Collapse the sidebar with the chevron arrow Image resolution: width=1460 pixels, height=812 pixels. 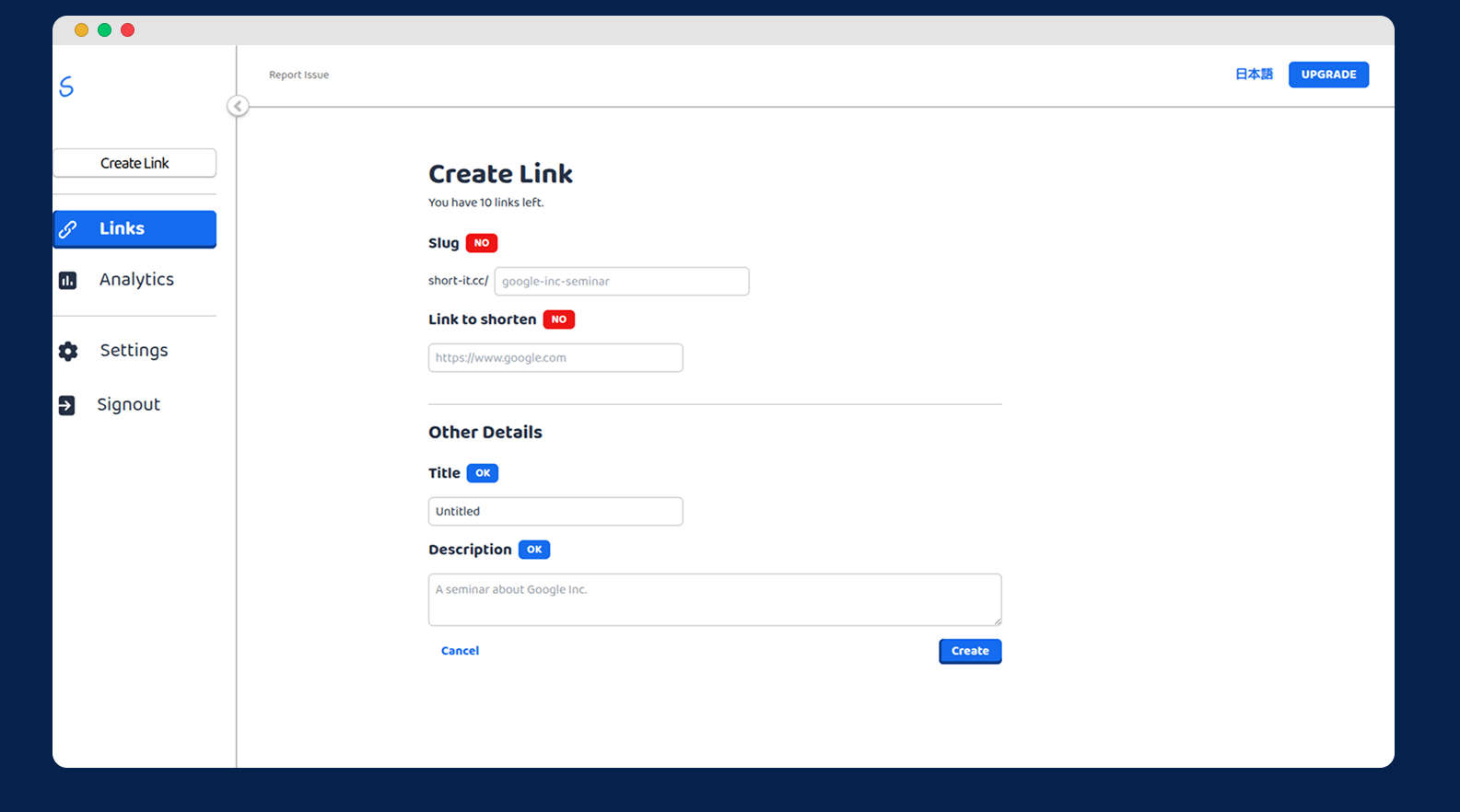click(238, 106)
